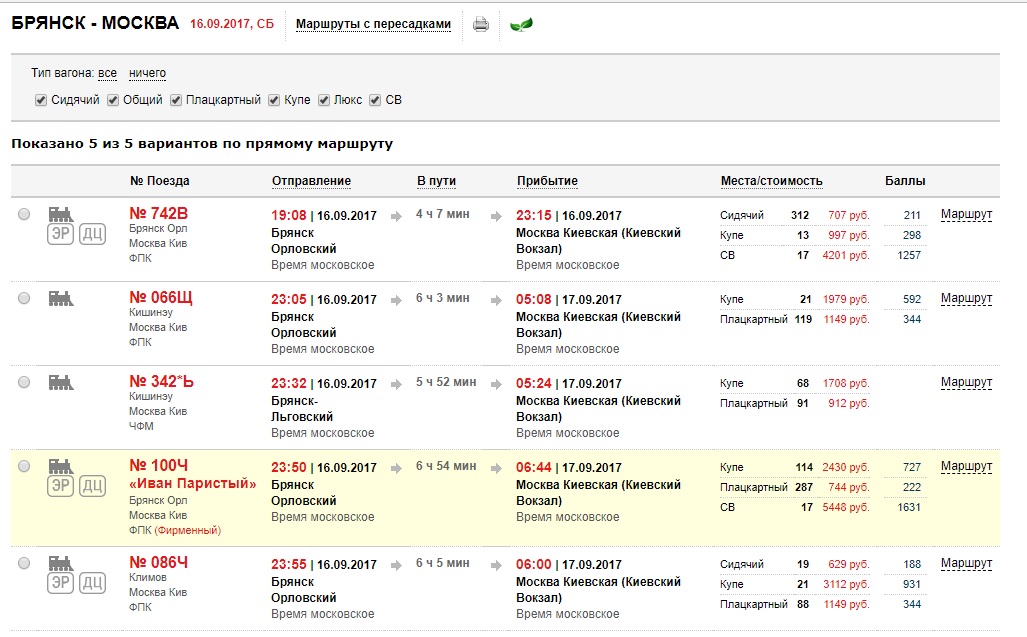1027x637 pixels.
Task: Select the radio button for train 742В
Action: pyautogui.click(x=24, y=214)
